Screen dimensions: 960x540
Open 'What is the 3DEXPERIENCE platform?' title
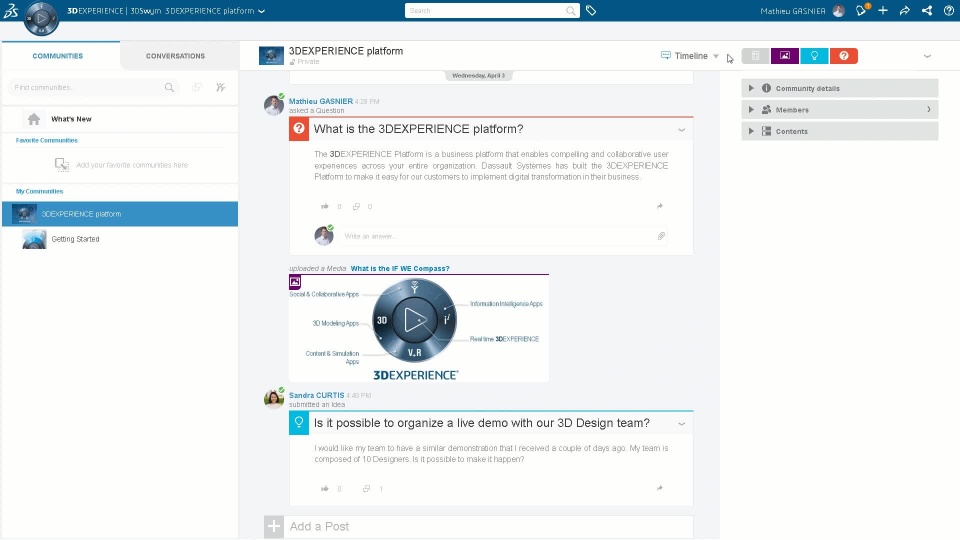(x=419, y=129)
